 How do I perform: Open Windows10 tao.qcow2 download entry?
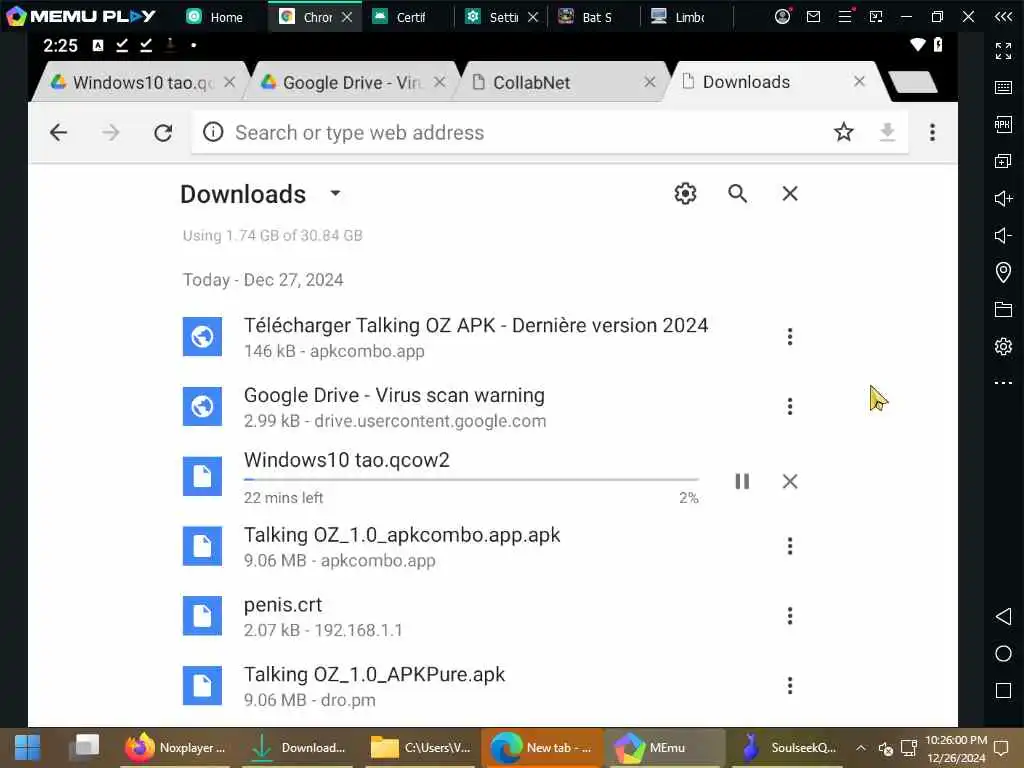[441, 477]
